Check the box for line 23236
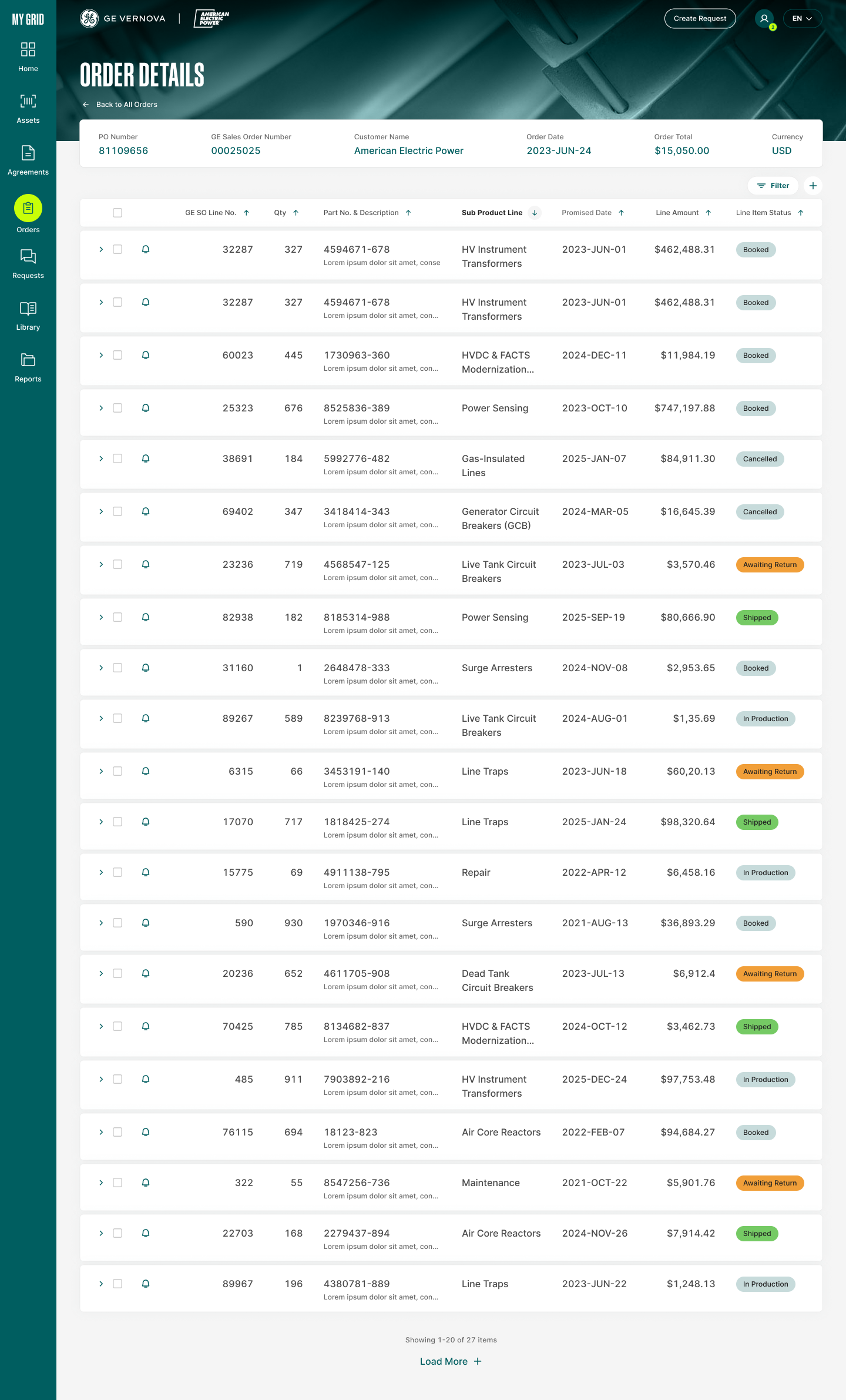846x1400 pixels. (x=117, y=564)
